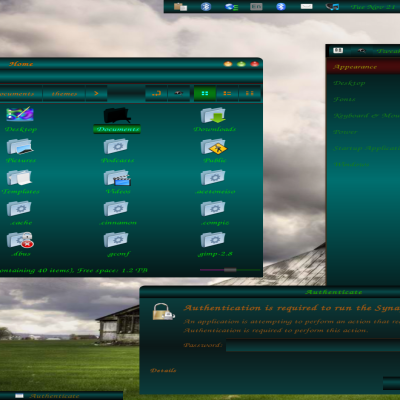The width and height of the screenshot is (400, 400).
Task: Switch to compact view in file manager
Action: coord(250,93)
